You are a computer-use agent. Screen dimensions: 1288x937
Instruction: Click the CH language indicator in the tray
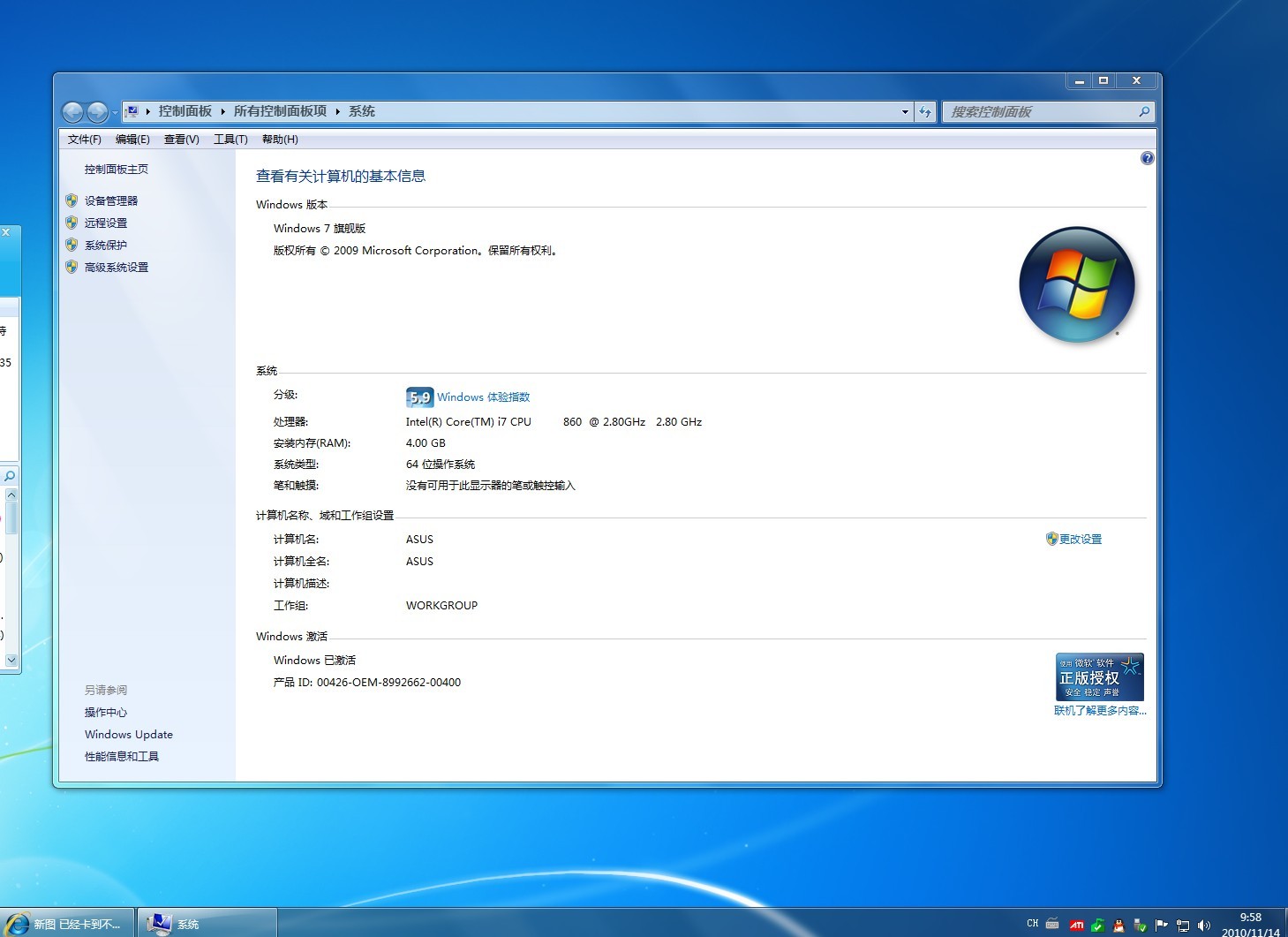click(x=1033, y=924)
